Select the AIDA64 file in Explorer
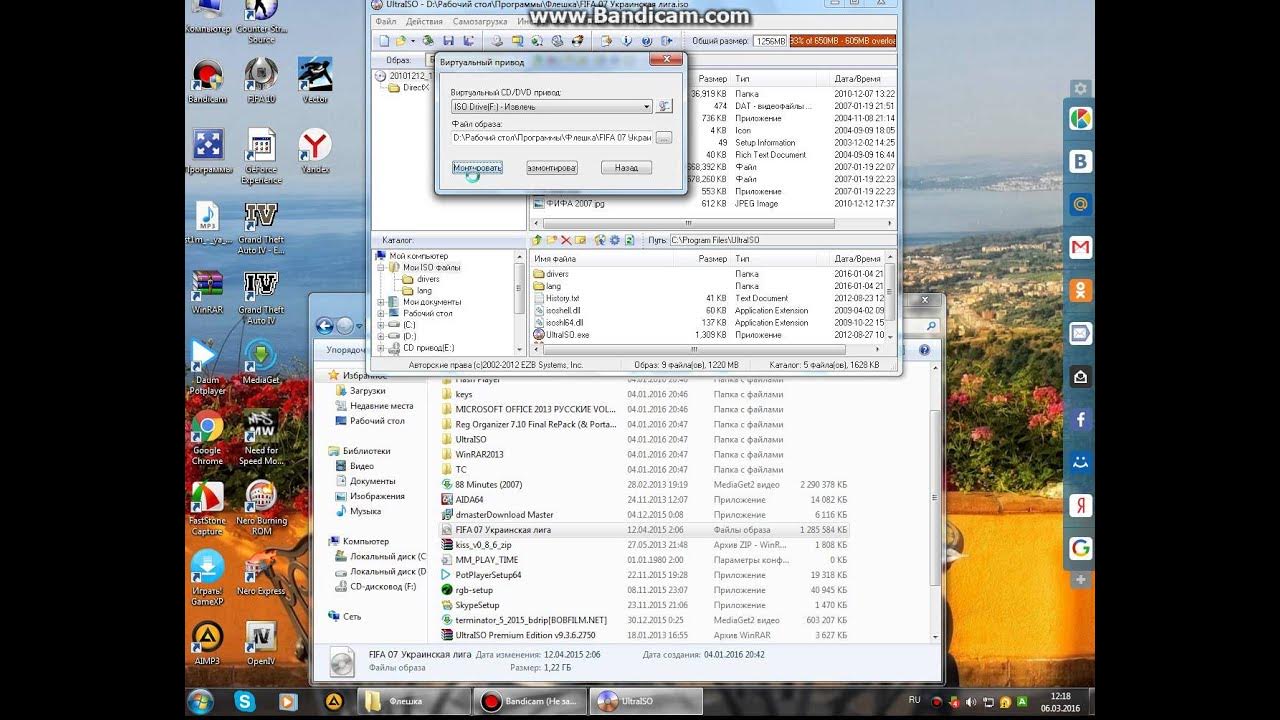 pyautogui.click(x=469, y=499)
